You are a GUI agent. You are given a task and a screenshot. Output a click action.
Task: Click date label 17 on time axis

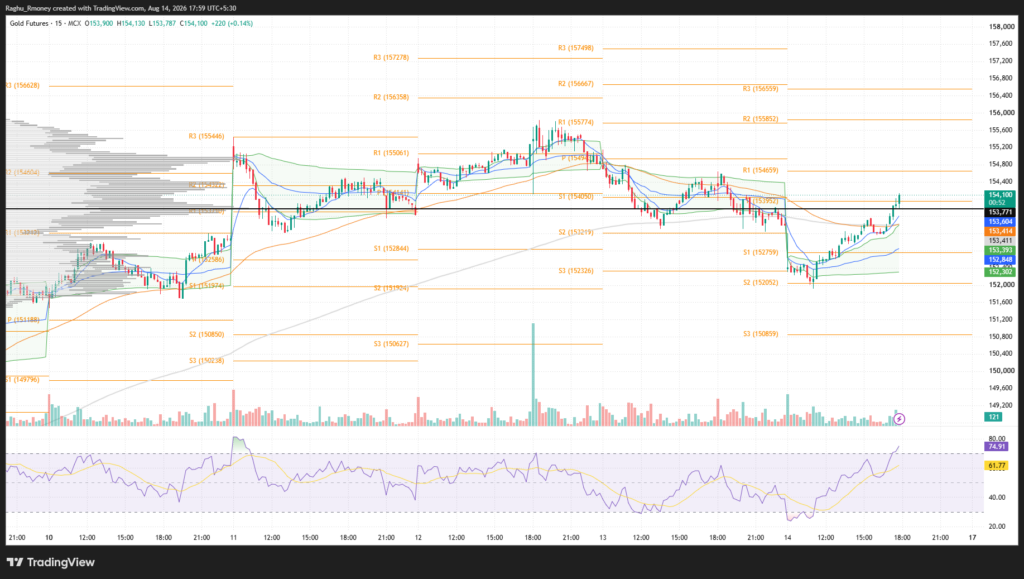click(972, 538)
